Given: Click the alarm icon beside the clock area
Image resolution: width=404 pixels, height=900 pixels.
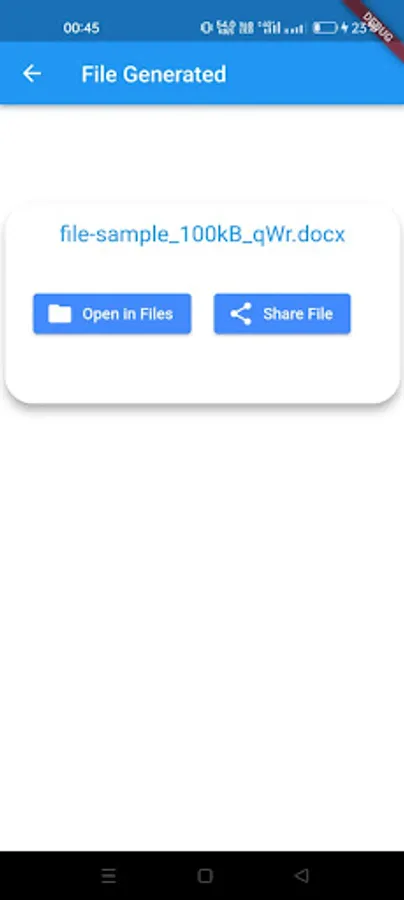Looking at the screenshot, I should click(207, 28).
